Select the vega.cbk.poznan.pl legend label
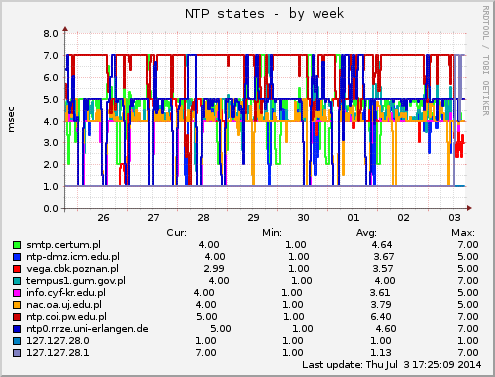 [x=72, y=269]
